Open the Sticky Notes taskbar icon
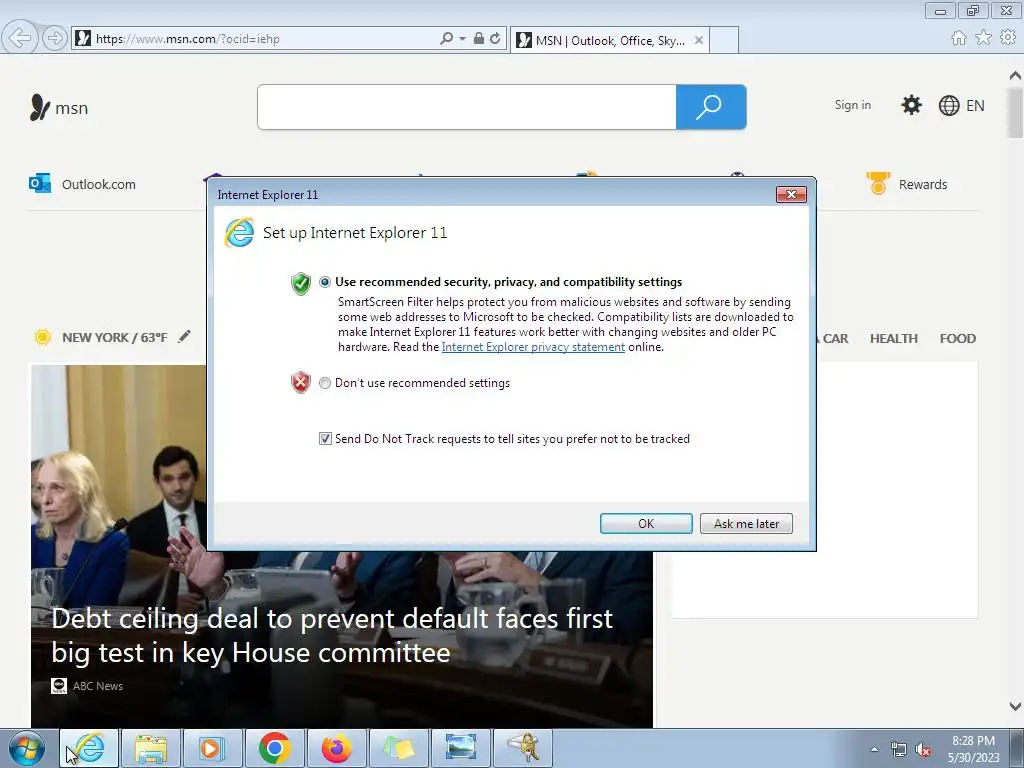The height and width of the screenshot is (768, 1024). (x=398, y=748)
